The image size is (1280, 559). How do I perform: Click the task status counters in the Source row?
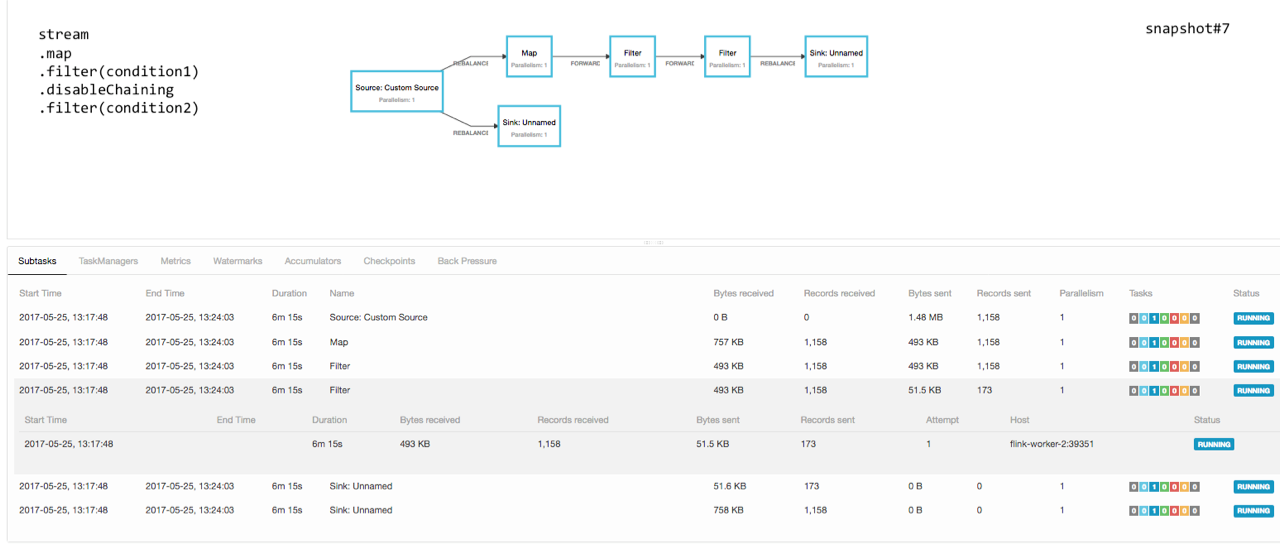tap(1164, 318)
